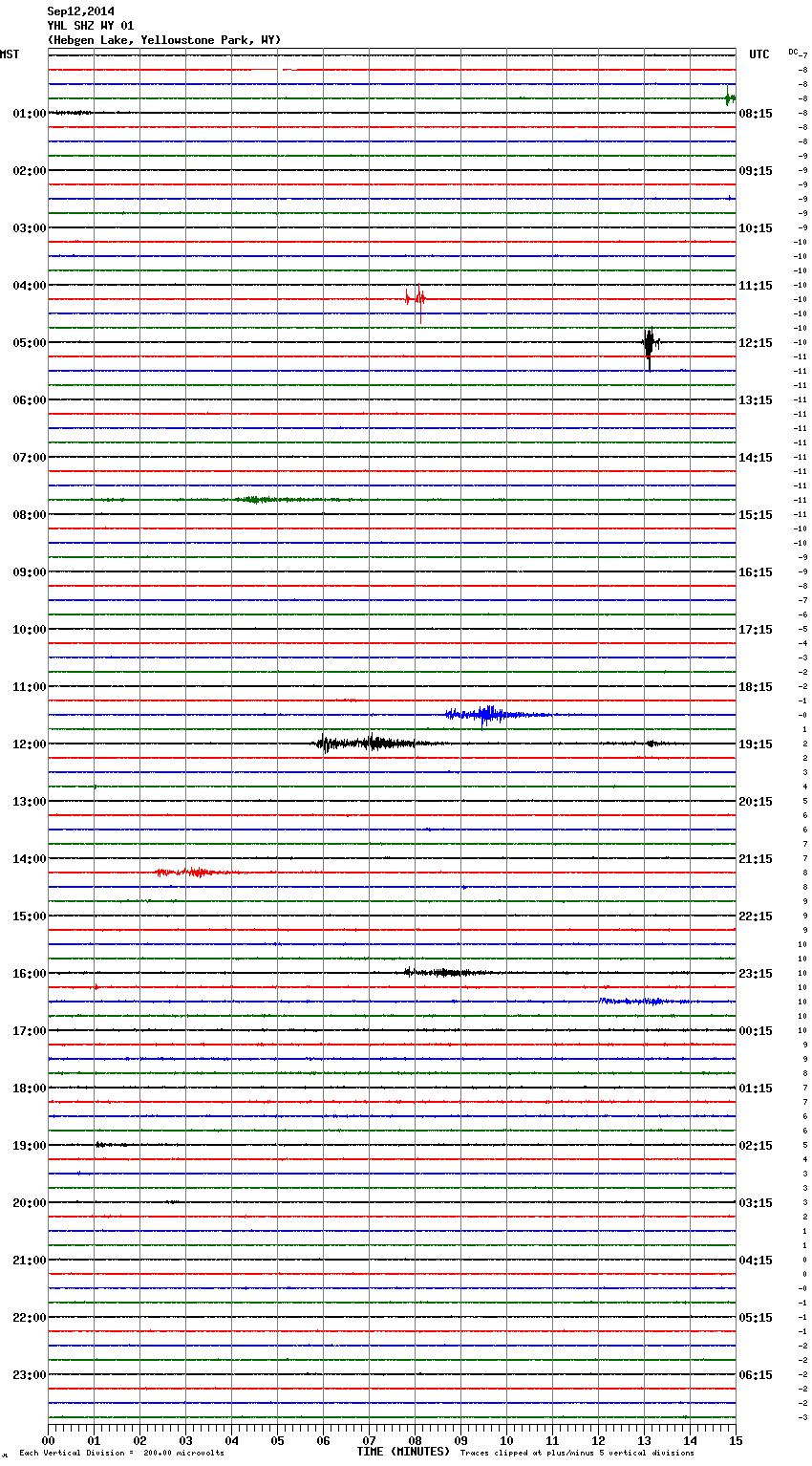This screenshot has height=1466, width=812.
Task: Select the 19:15 UTC time label
Action: 756,744
